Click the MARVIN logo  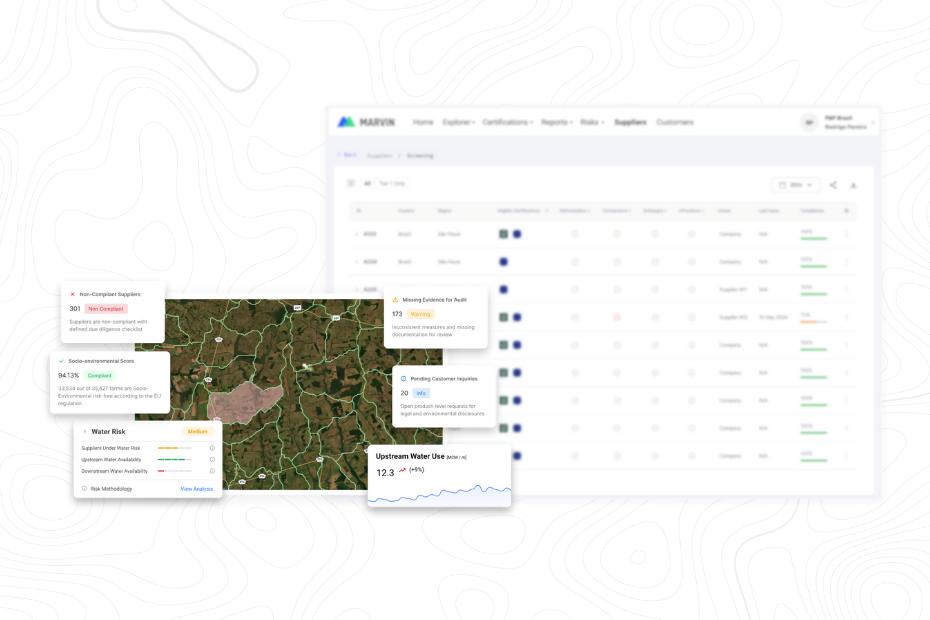tap(366, 122)
